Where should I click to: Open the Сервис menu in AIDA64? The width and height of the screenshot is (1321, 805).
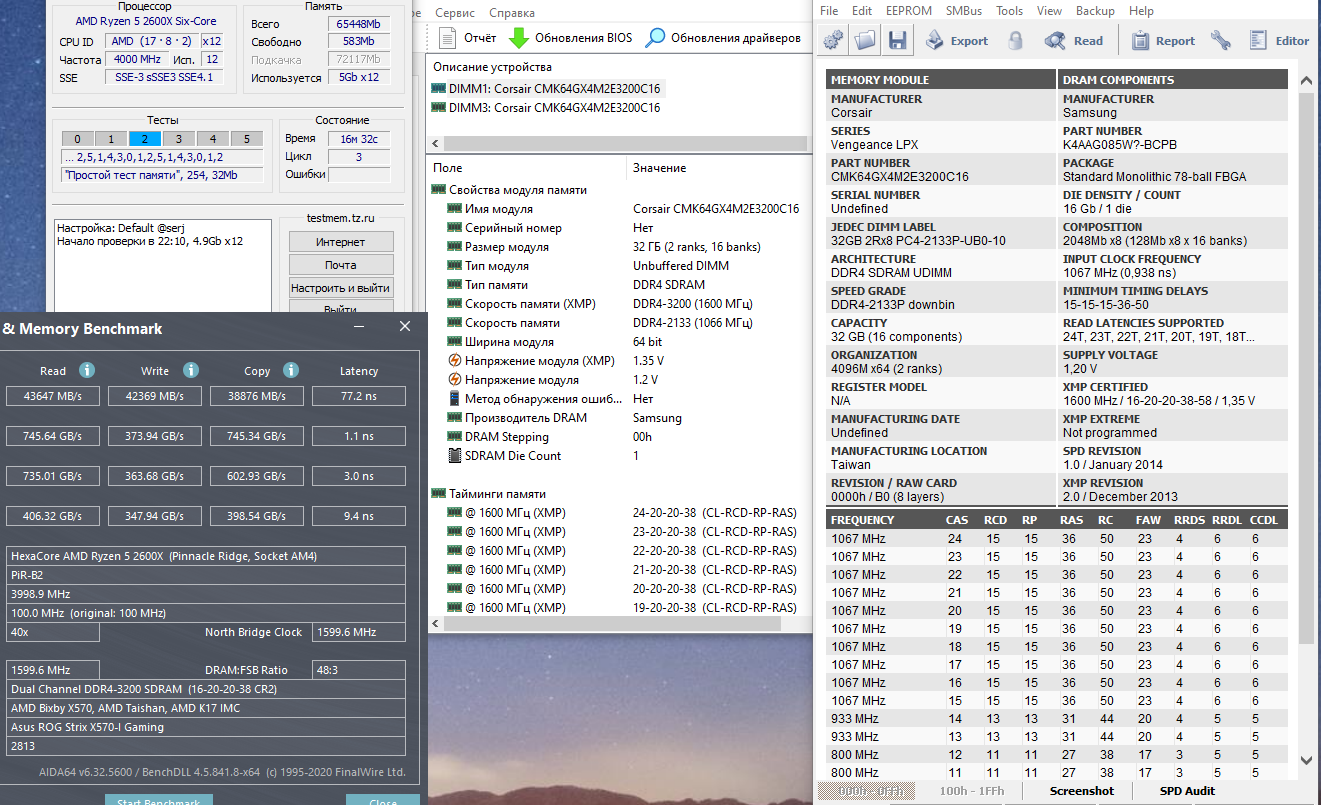pyautogui.click(x=455, y=13)
